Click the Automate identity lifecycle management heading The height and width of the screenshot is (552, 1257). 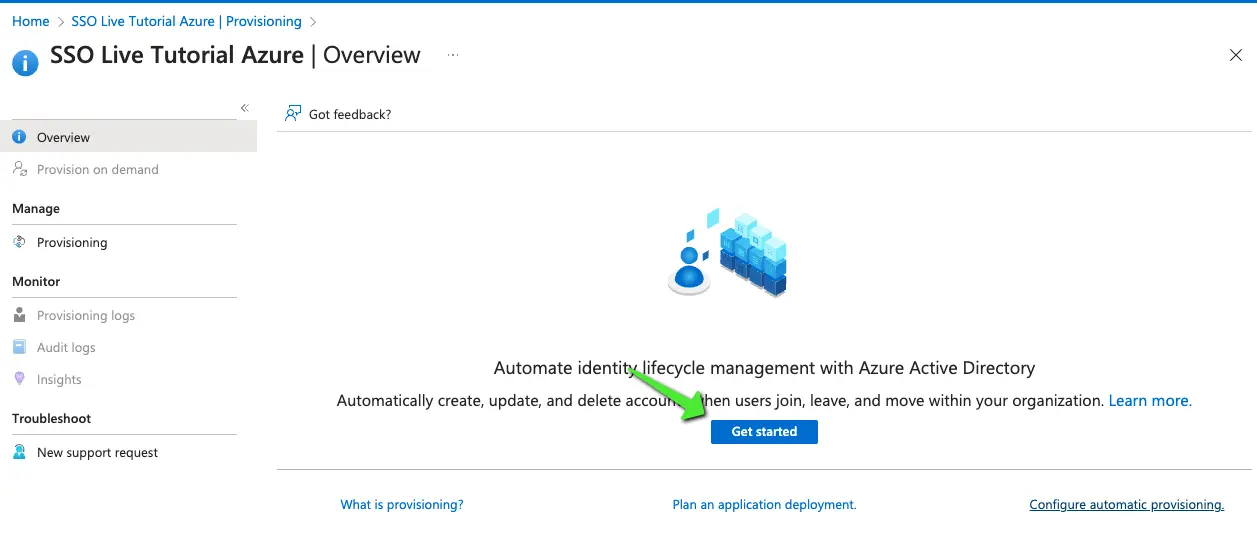764,368
